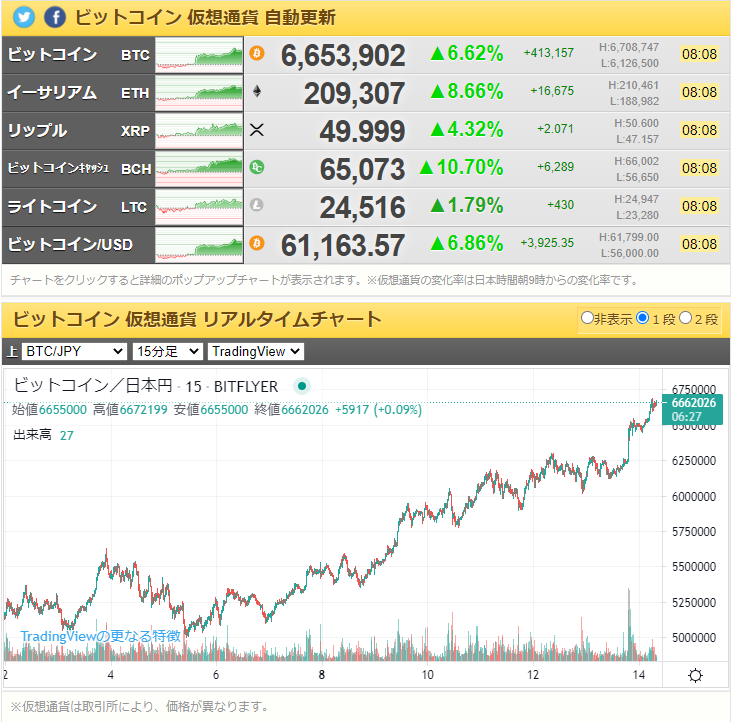Click the grey Litecoin icon
The width and height of the screenshot is (731, 722).
click(x=256, y=205)
